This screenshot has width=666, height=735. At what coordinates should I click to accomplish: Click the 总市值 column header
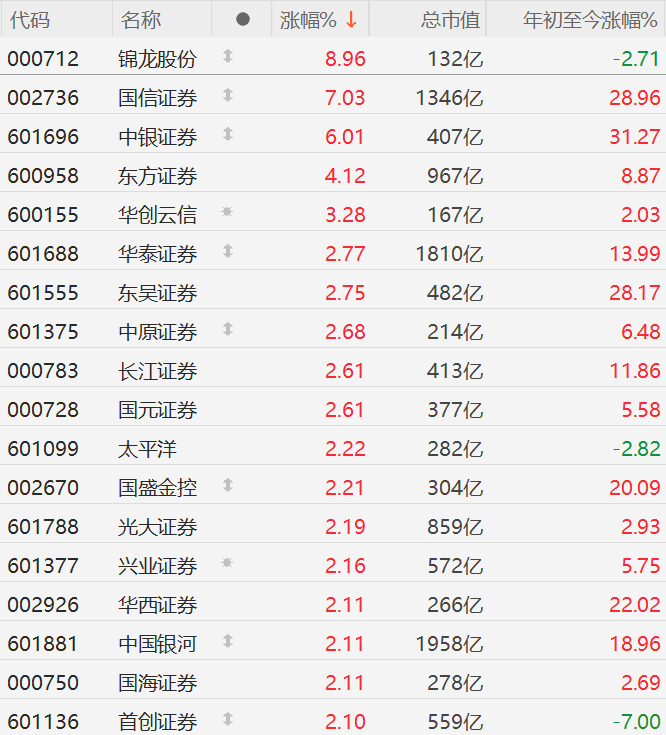pos(450,20)
